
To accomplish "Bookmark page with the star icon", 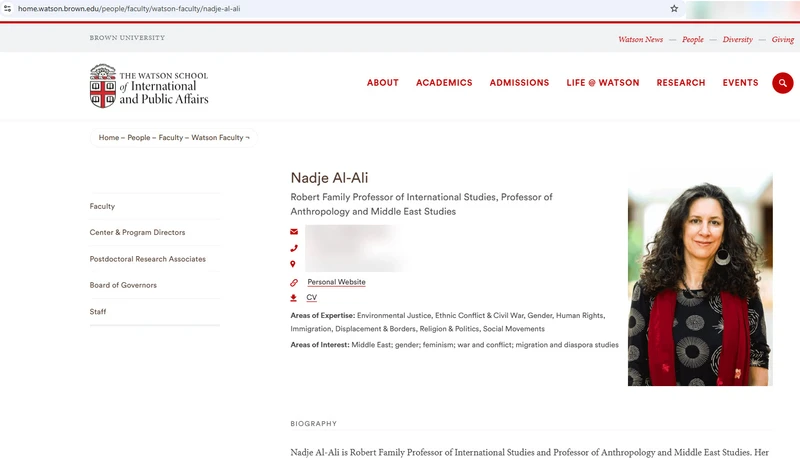I will pyautogui.click(x=674, y=9).
